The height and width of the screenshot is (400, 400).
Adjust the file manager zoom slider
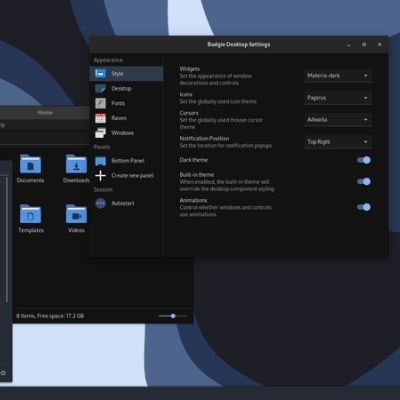coord(173,316)
